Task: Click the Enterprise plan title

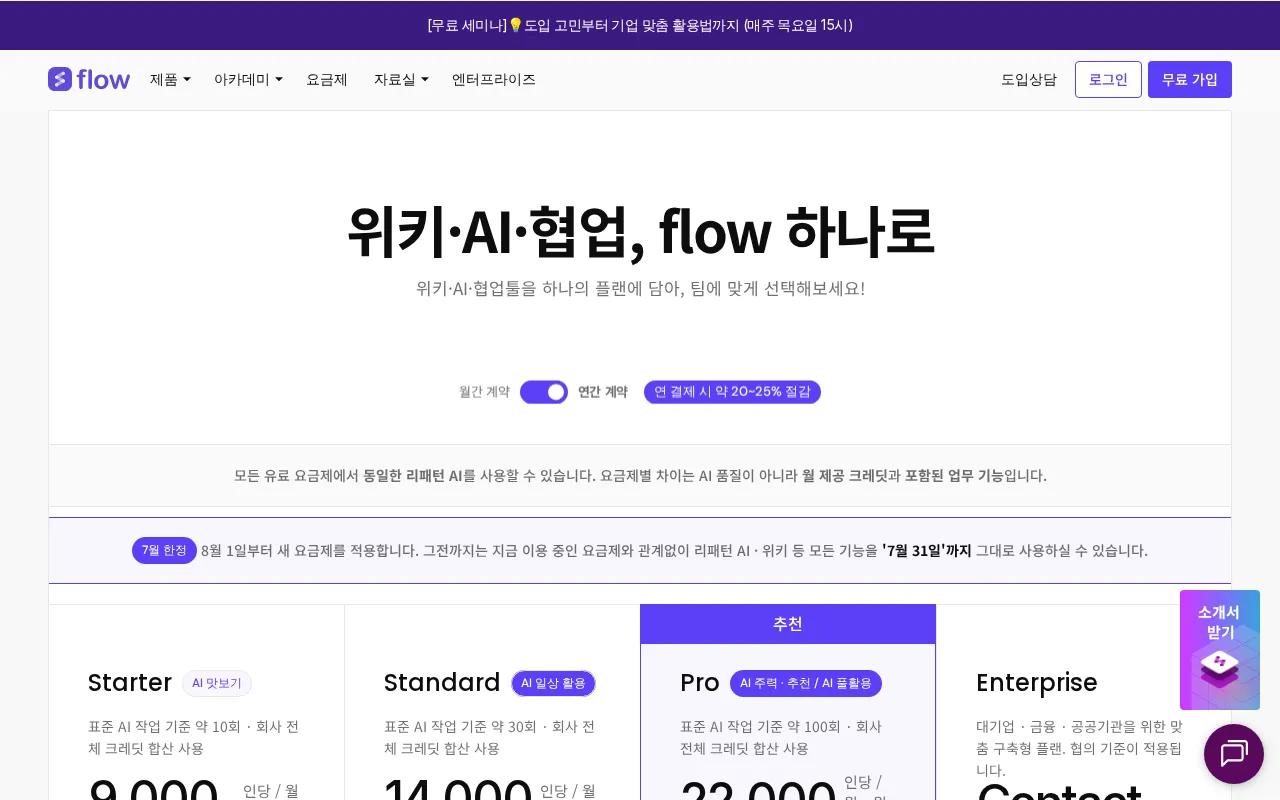Action: [x=1037, y=683]
